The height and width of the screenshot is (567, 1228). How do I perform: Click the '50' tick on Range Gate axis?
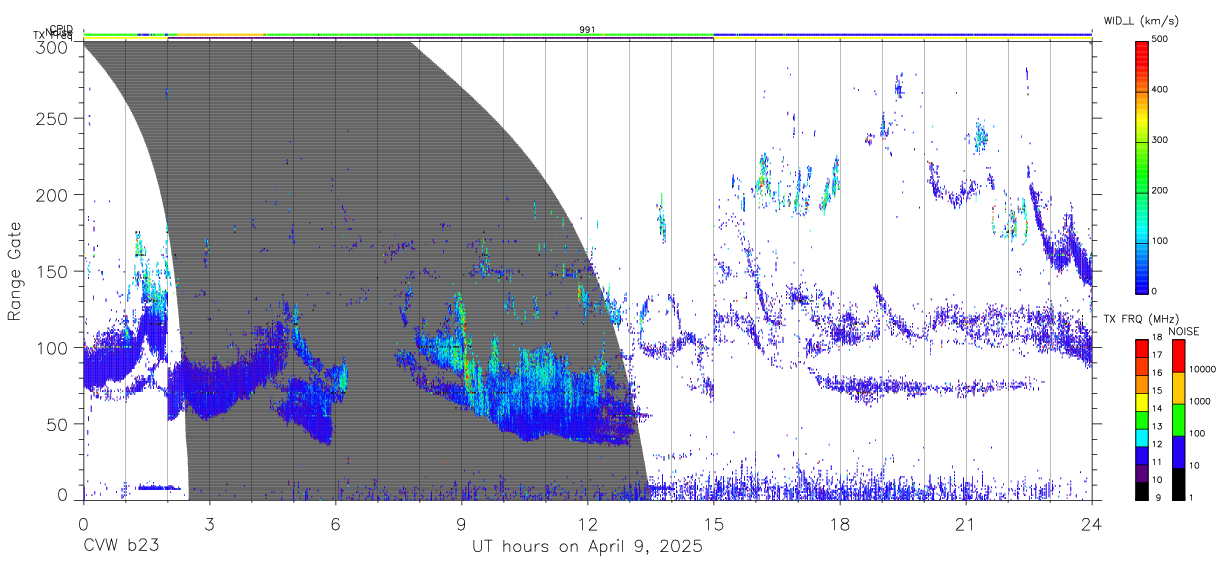tap(59, 424)
